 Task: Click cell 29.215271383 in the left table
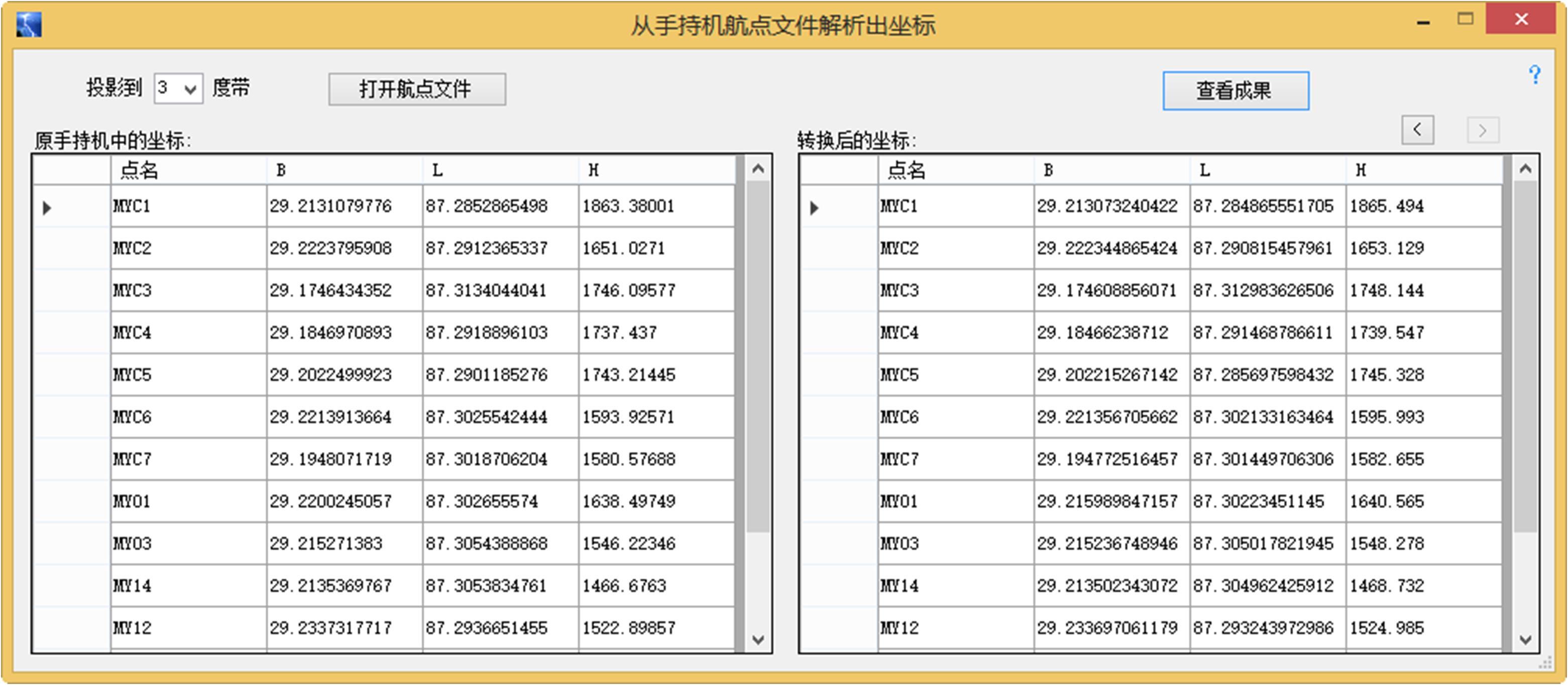pos(345,543)
